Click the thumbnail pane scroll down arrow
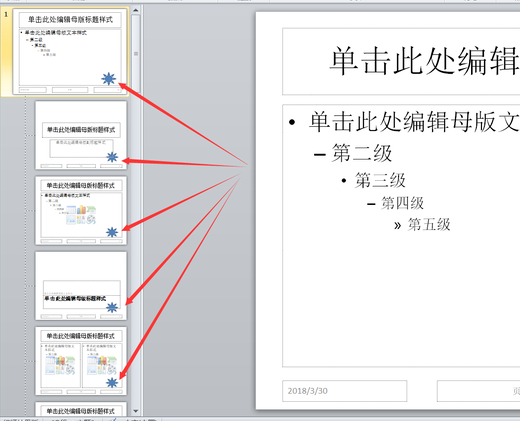This screenshot has height=421, width=520. point(136,411)
